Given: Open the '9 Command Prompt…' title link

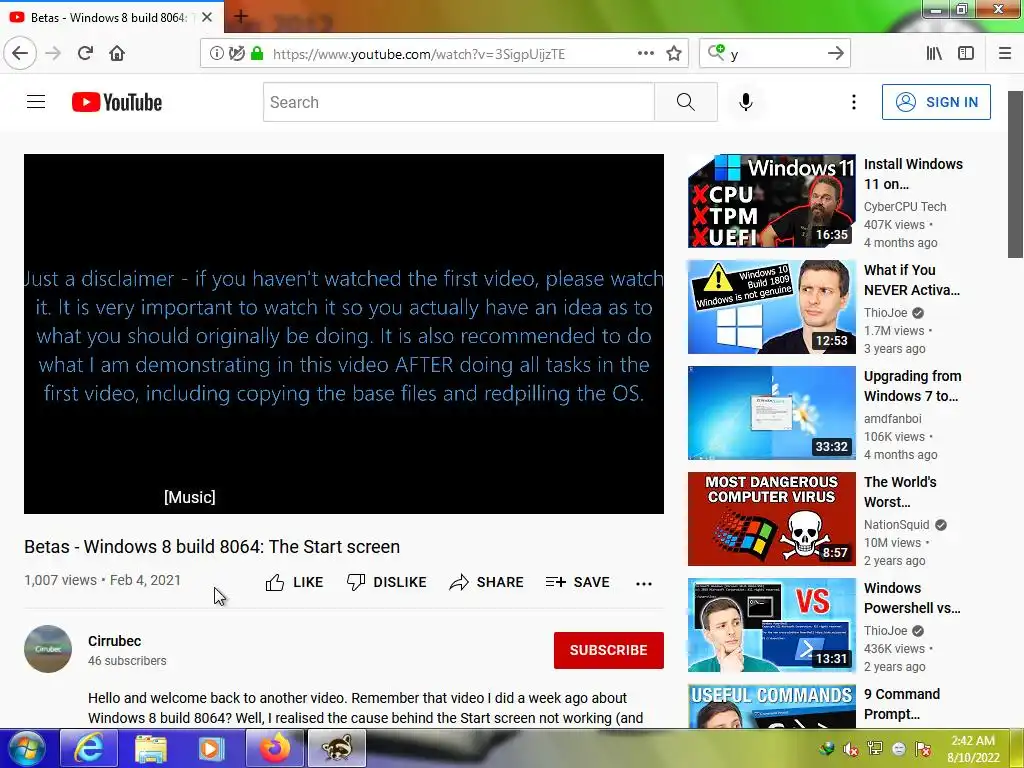Looking at the screenshot, I should point(902,704).
